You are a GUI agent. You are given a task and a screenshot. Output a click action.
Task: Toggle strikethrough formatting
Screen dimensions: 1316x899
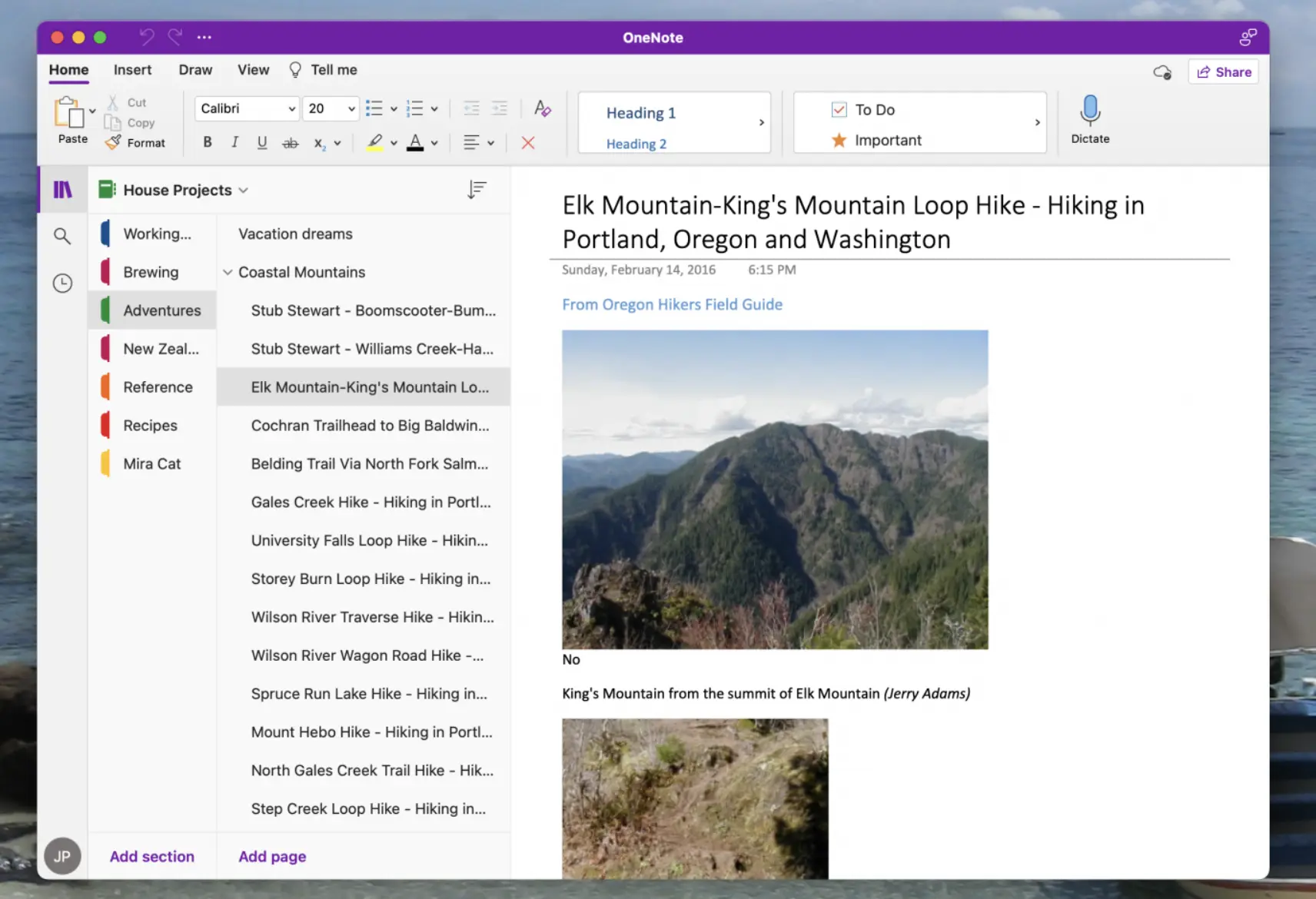coord(290,143)
